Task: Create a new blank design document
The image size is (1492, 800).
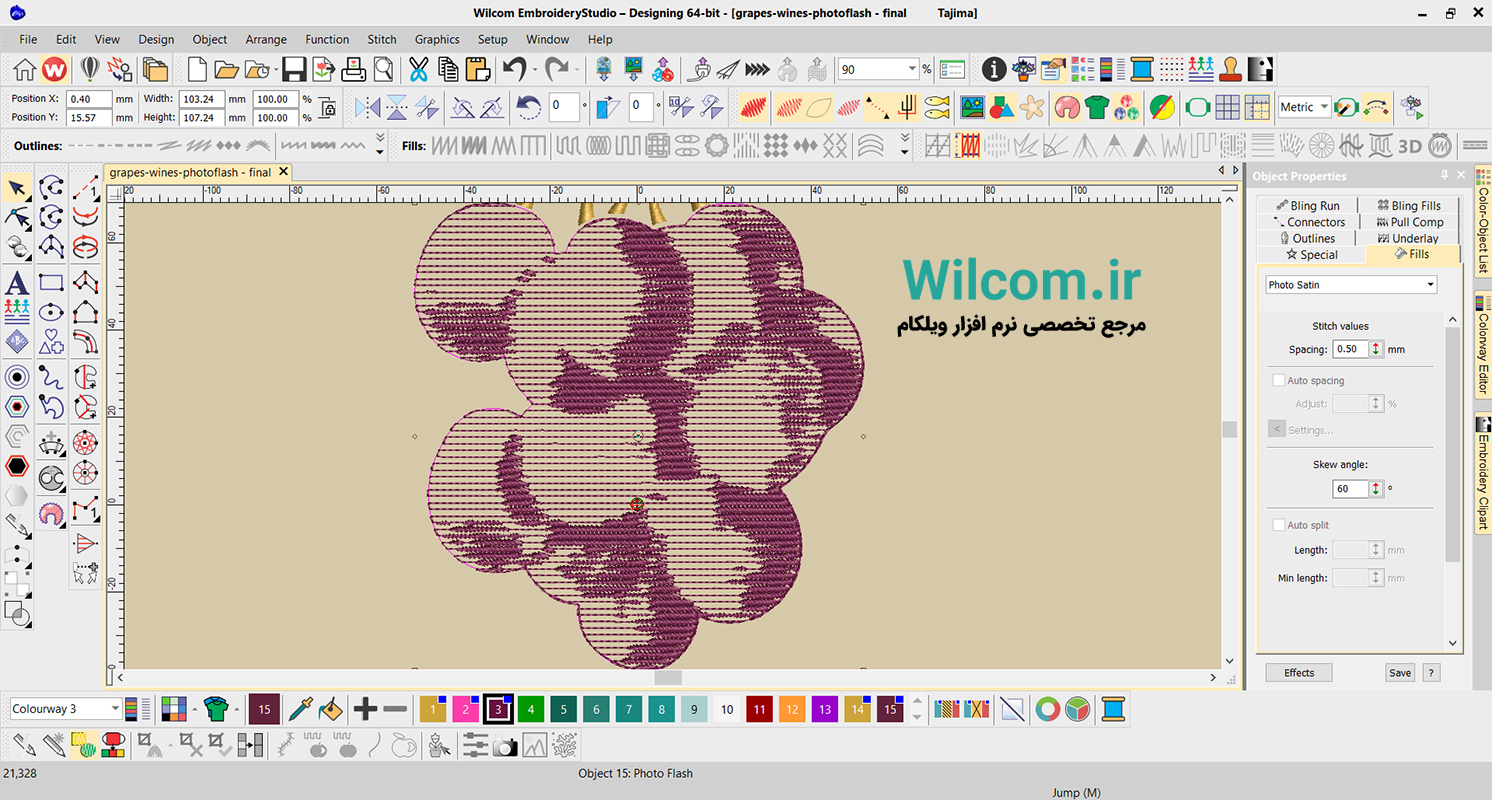Action: [198, 69]
